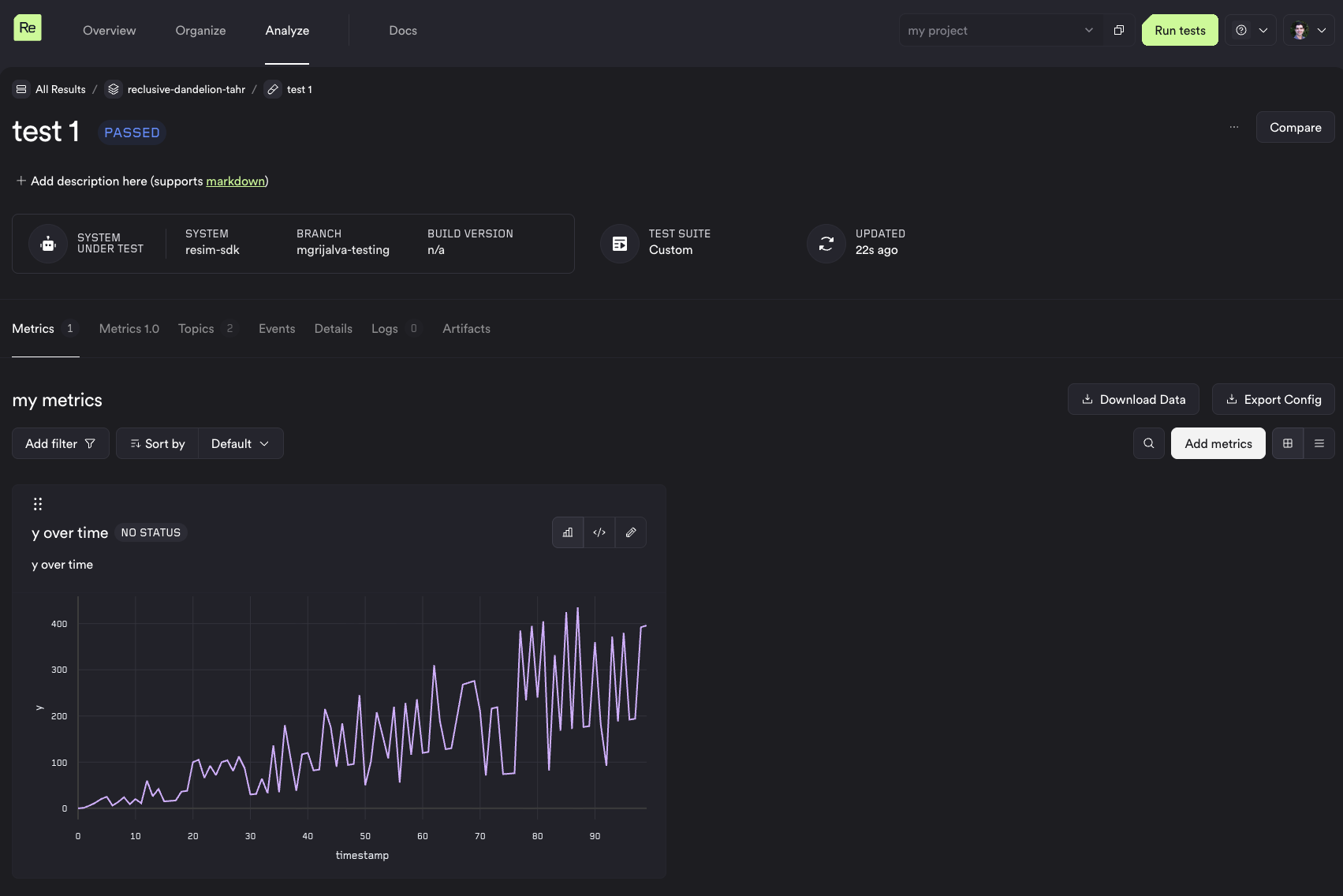Screen dimensions: 1343x896
Task: Switch metrics to list layout view
Action: click(1319, 443)
